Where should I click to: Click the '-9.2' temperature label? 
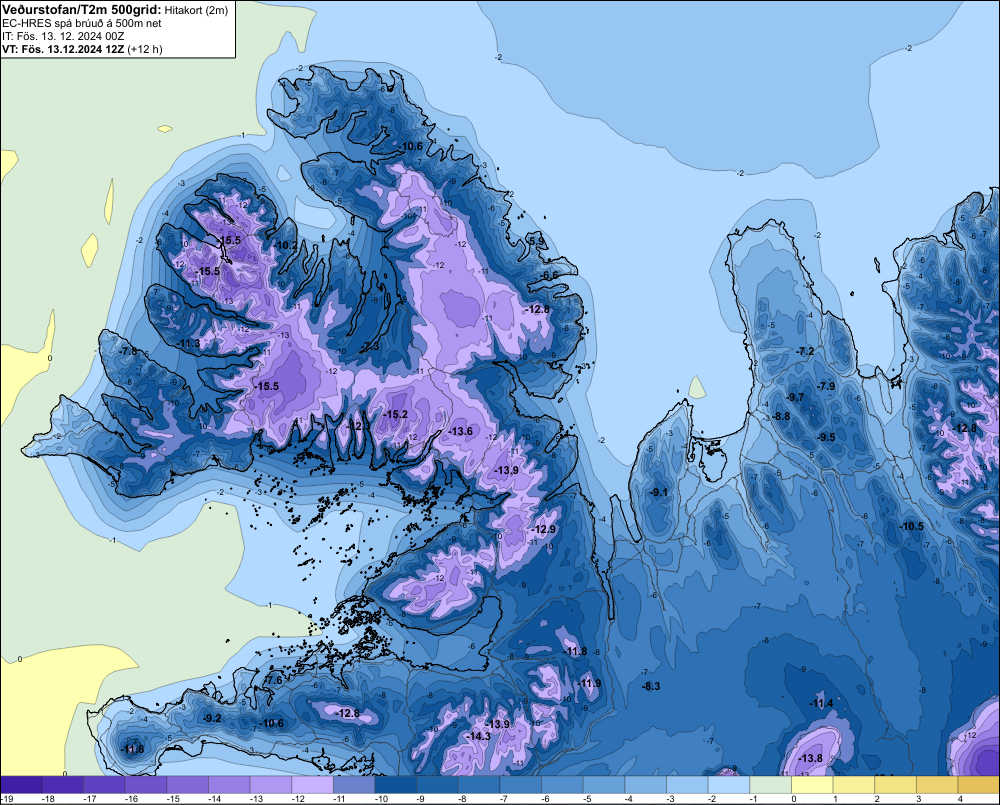211,718
